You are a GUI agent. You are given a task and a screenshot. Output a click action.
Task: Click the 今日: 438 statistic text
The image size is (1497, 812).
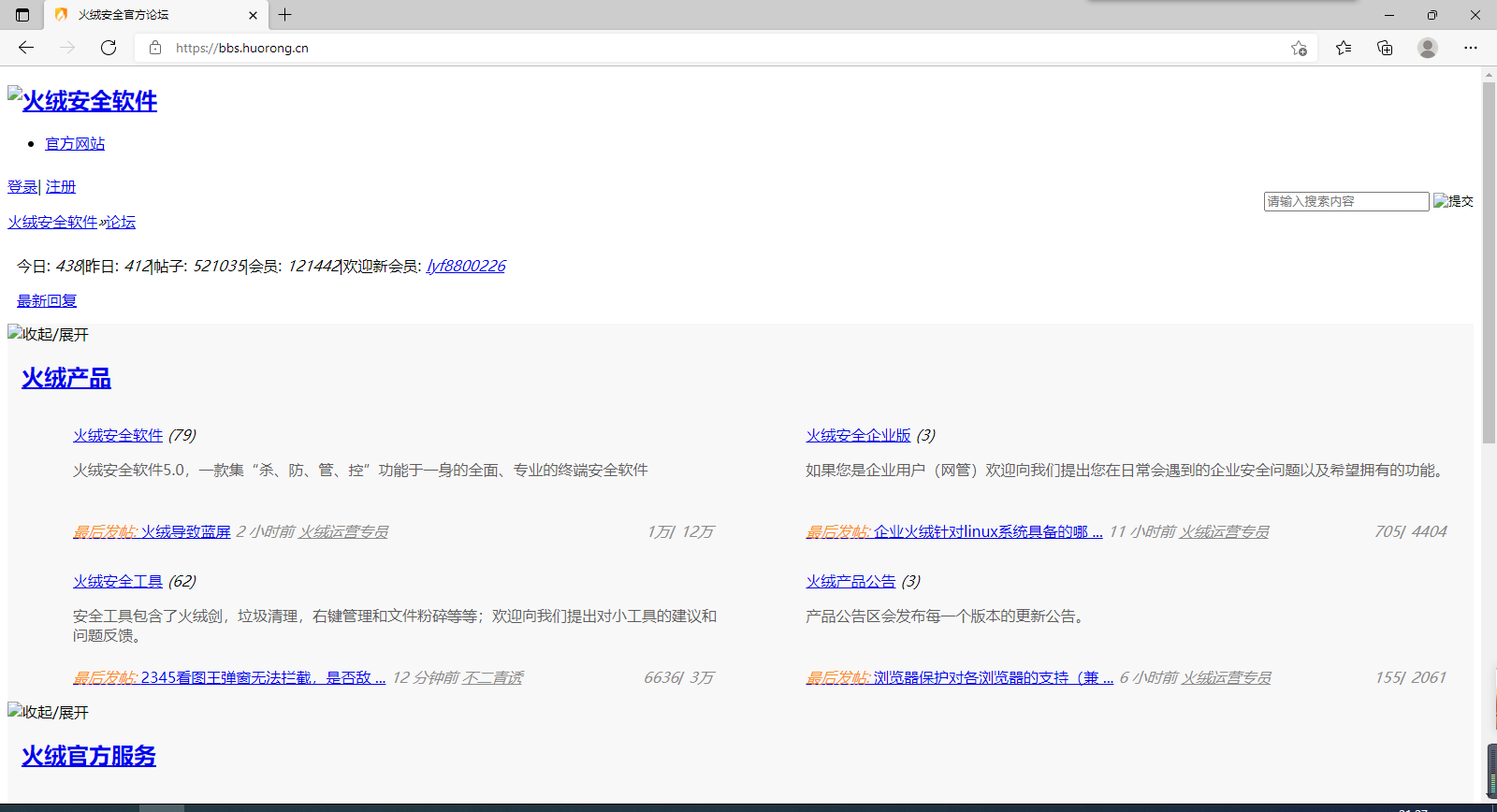50,266
